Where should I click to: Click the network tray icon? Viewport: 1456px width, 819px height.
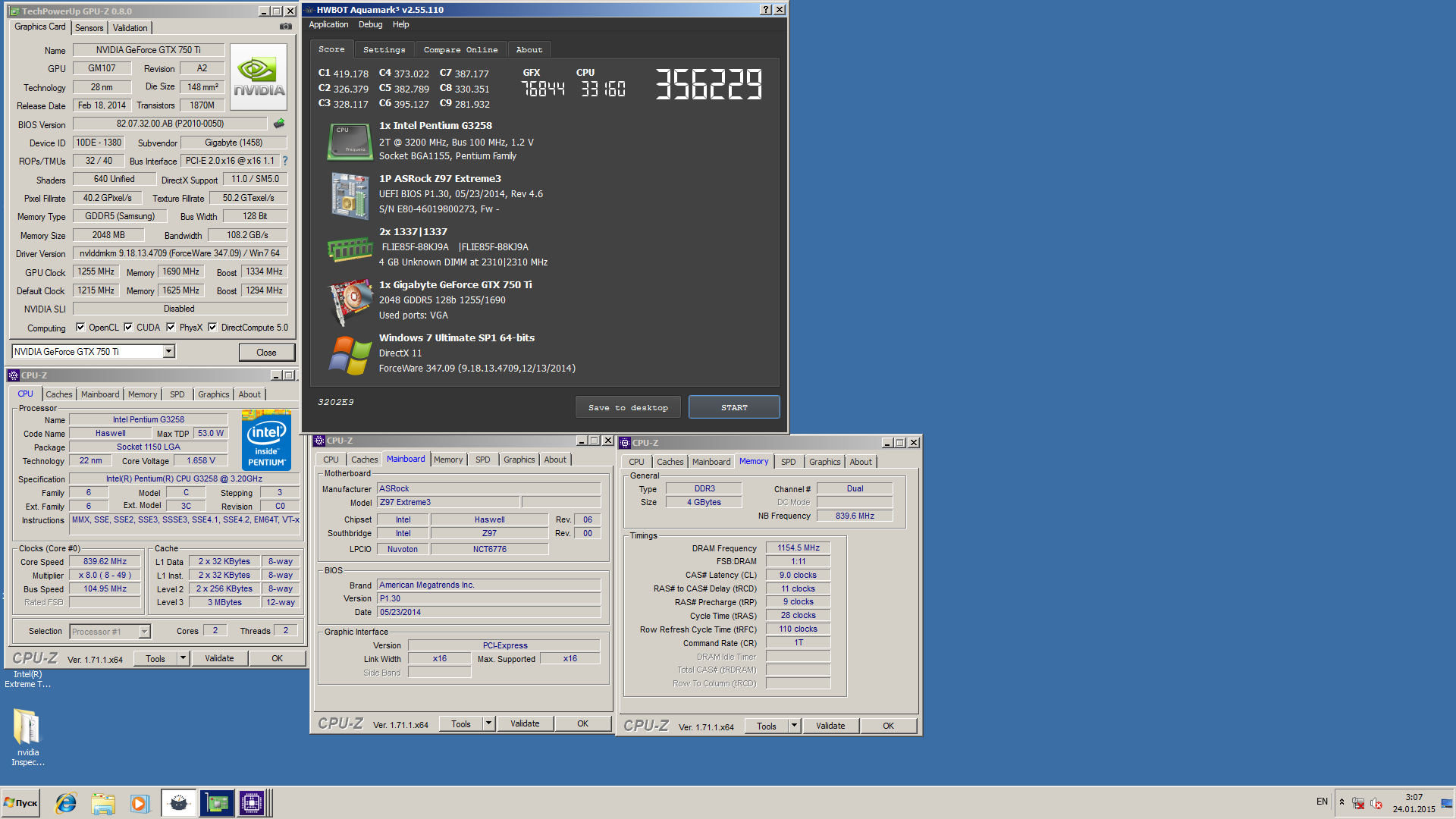(x=1358, y=803)
